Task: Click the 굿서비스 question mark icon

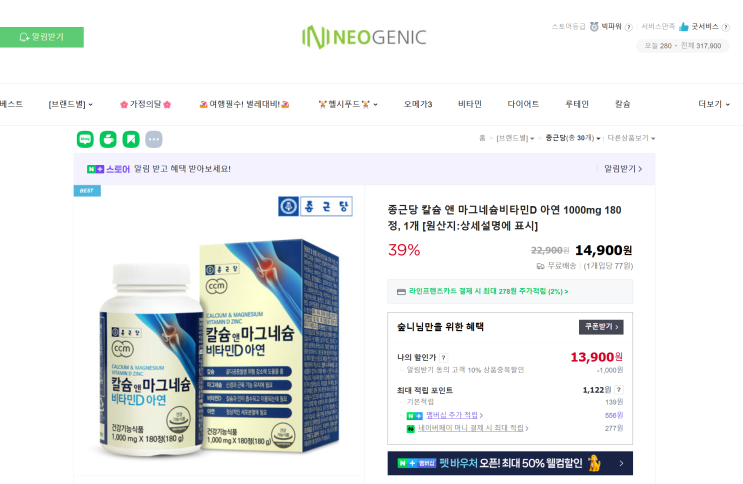Action: coord(725,27)
